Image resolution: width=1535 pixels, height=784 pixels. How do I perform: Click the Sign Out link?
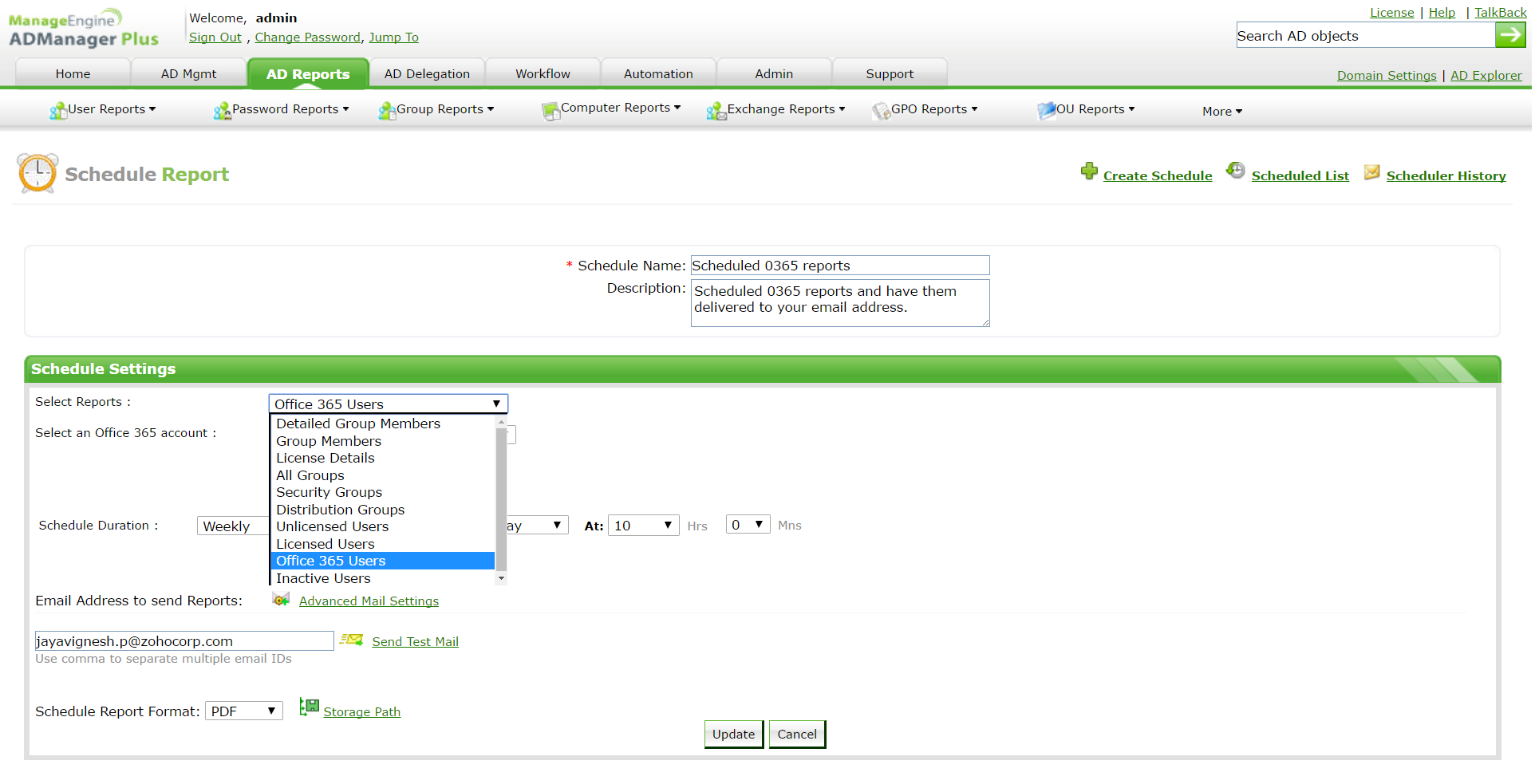click(215, 37)
